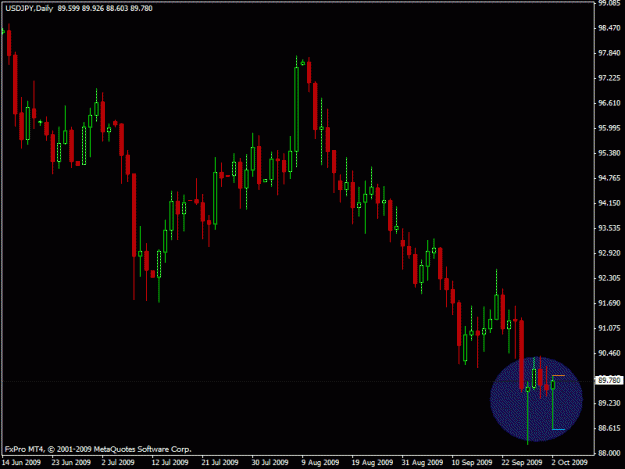This screenshot has height=469, width=625.
Task: Click the OHLC values 89.599 89.926 88.603 89.780
Action: [x=105, y=8]
